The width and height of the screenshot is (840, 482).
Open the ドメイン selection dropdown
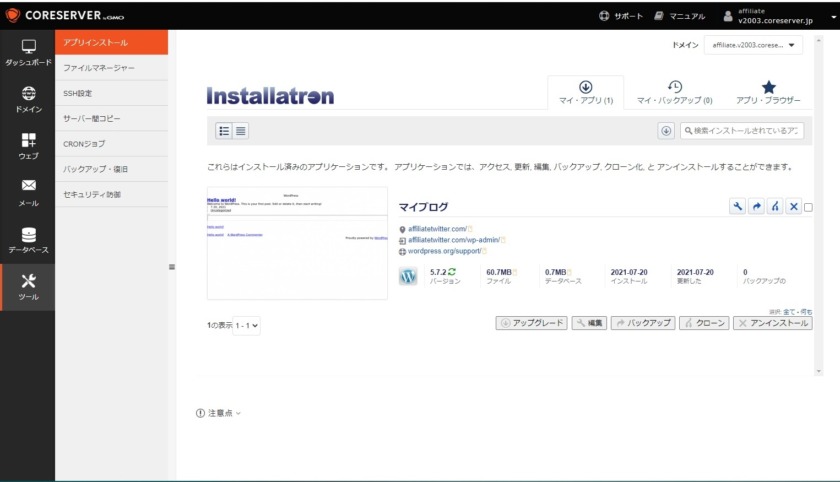point(753,45)
